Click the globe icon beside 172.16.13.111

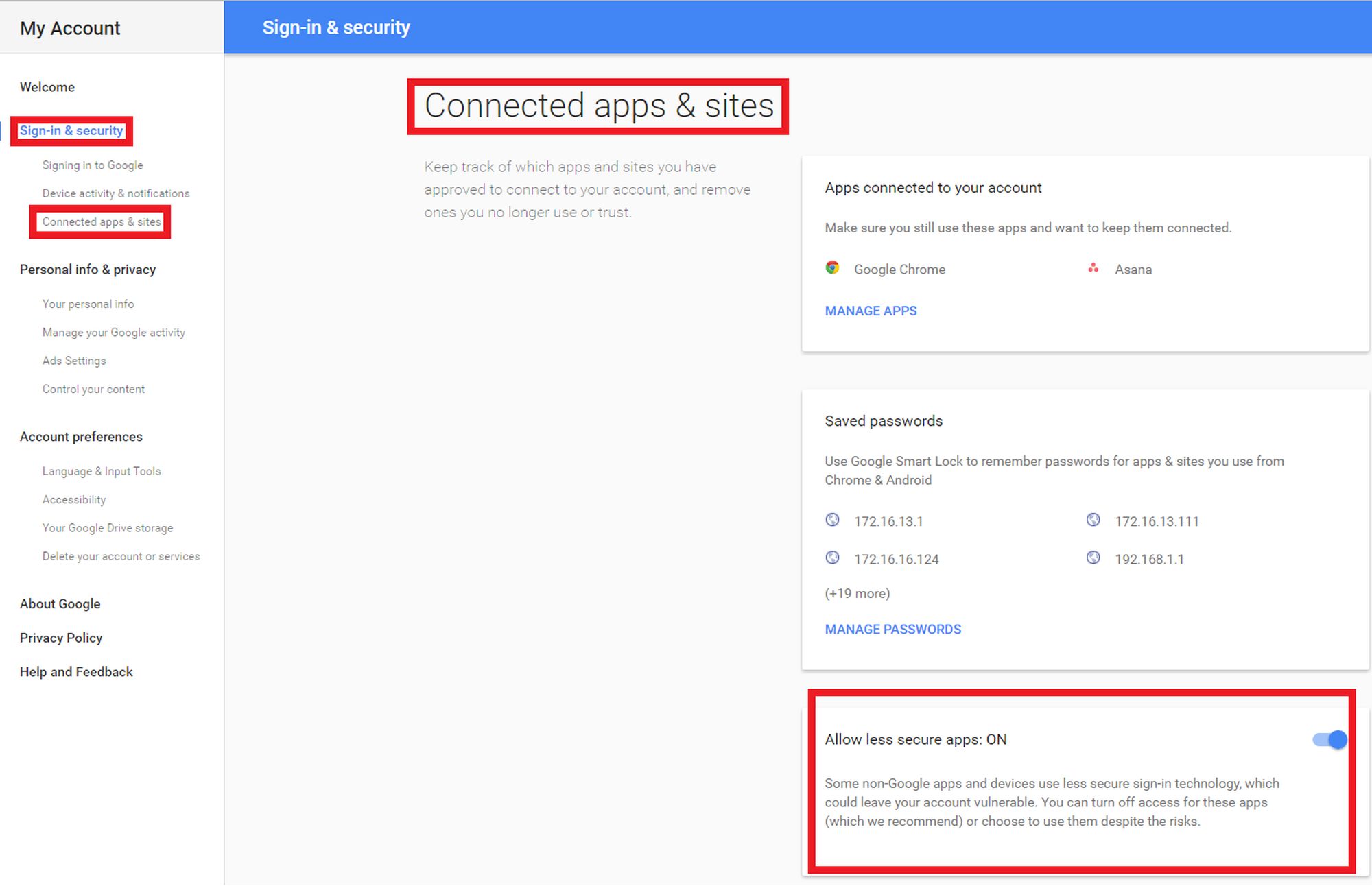pyautogui.click(x=1093, y=520)
